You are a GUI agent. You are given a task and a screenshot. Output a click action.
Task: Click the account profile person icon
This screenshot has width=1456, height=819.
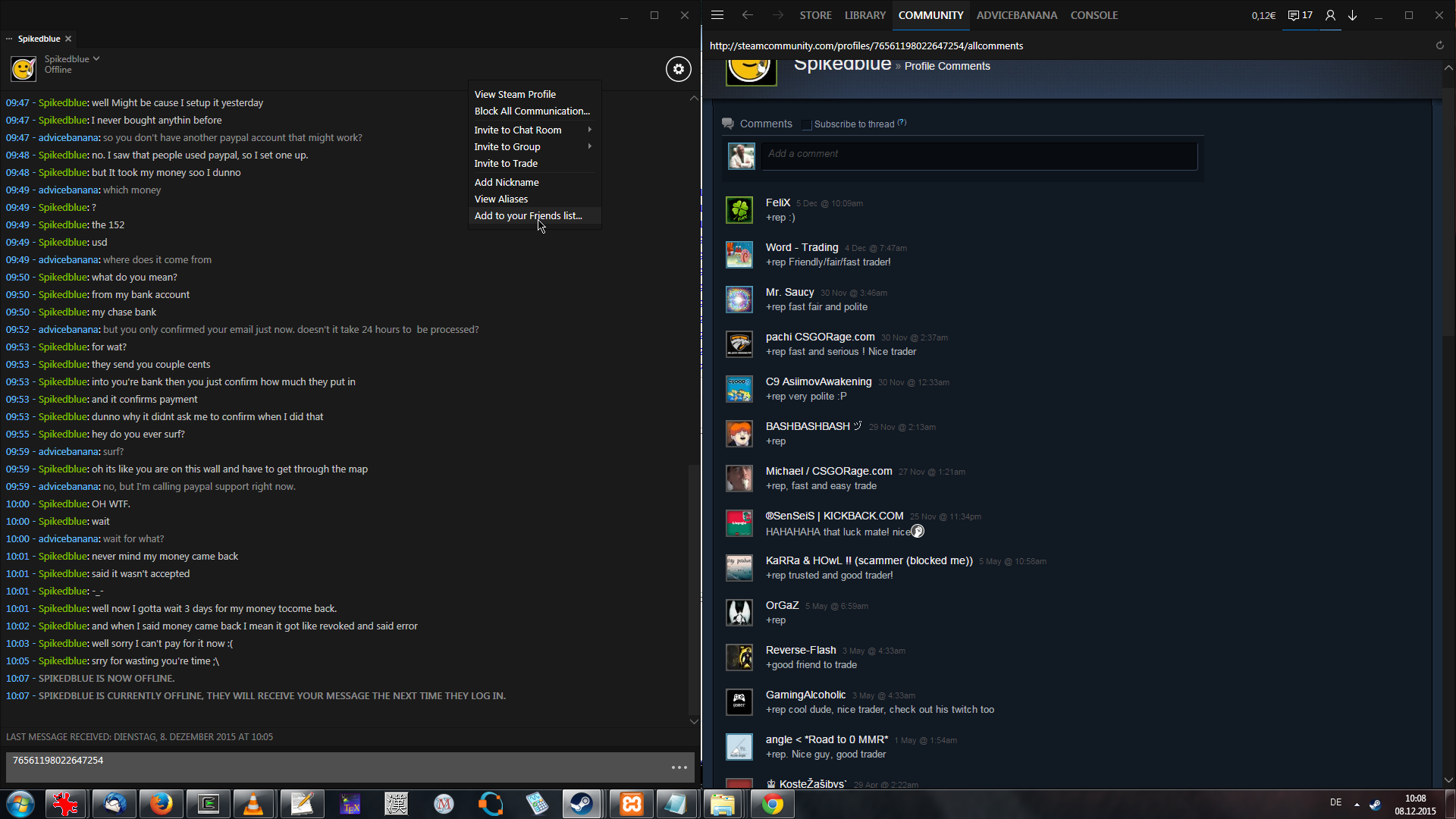click(x=1330, y=15)
